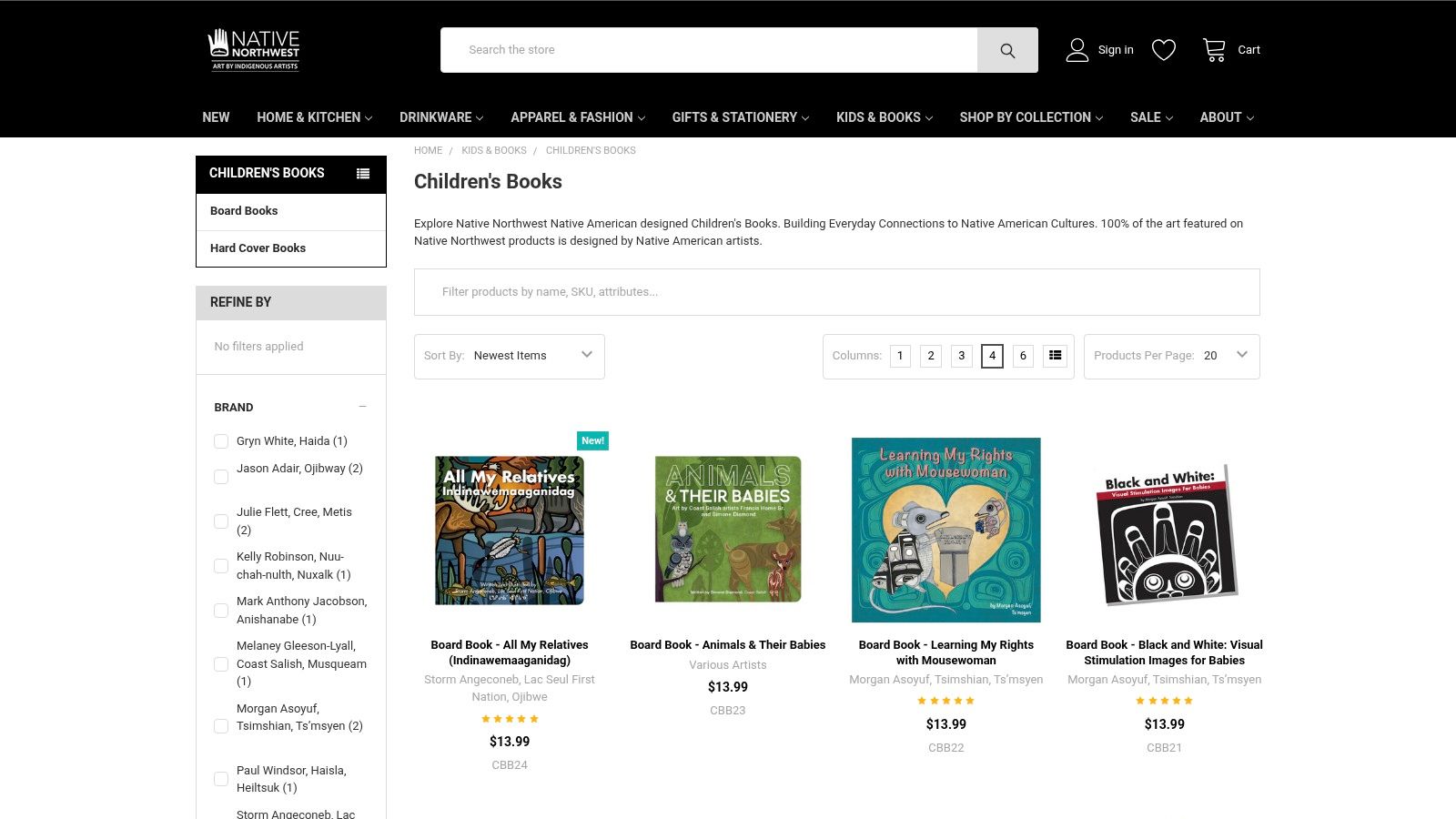This screenshot has width=1456, height=819.
Task: Open Board Book - Animals & Their Babies title
Action: [728, 645]
